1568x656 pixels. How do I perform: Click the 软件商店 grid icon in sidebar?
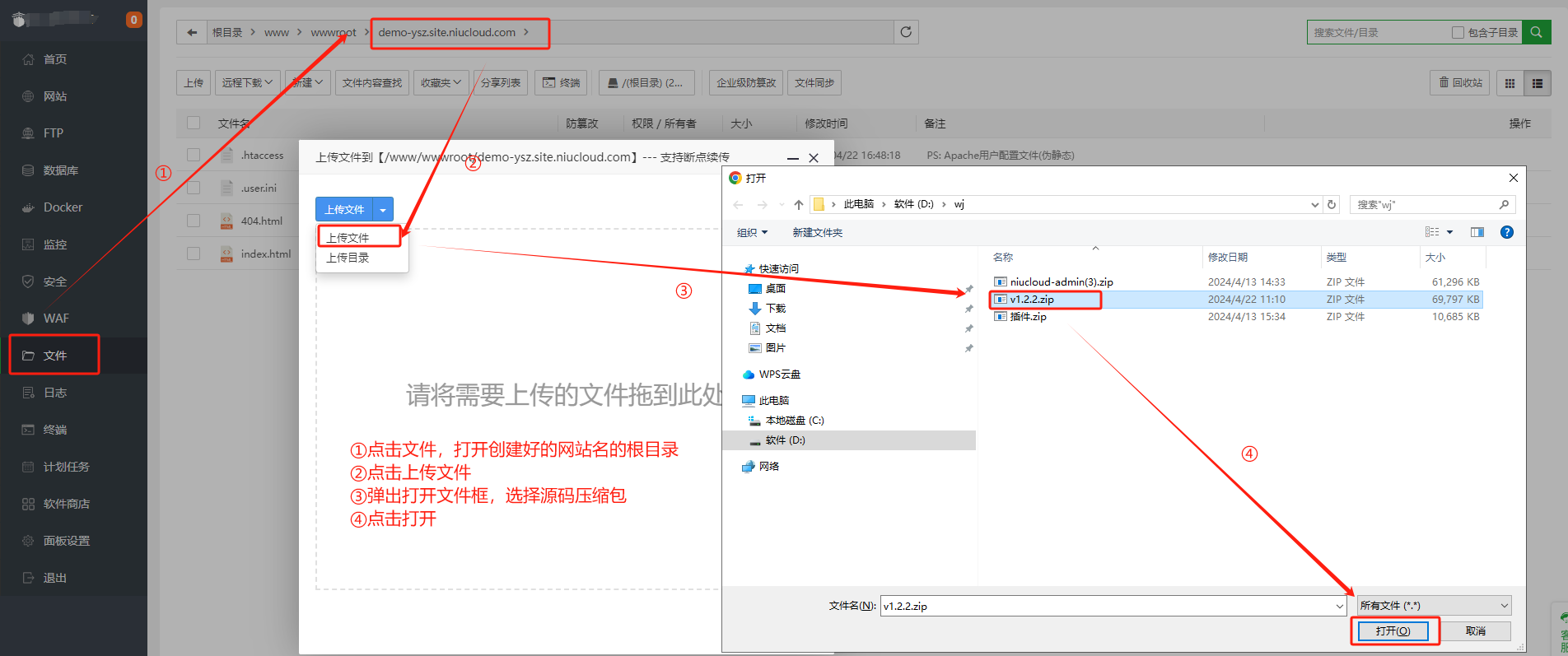click(x=28, y=504)
